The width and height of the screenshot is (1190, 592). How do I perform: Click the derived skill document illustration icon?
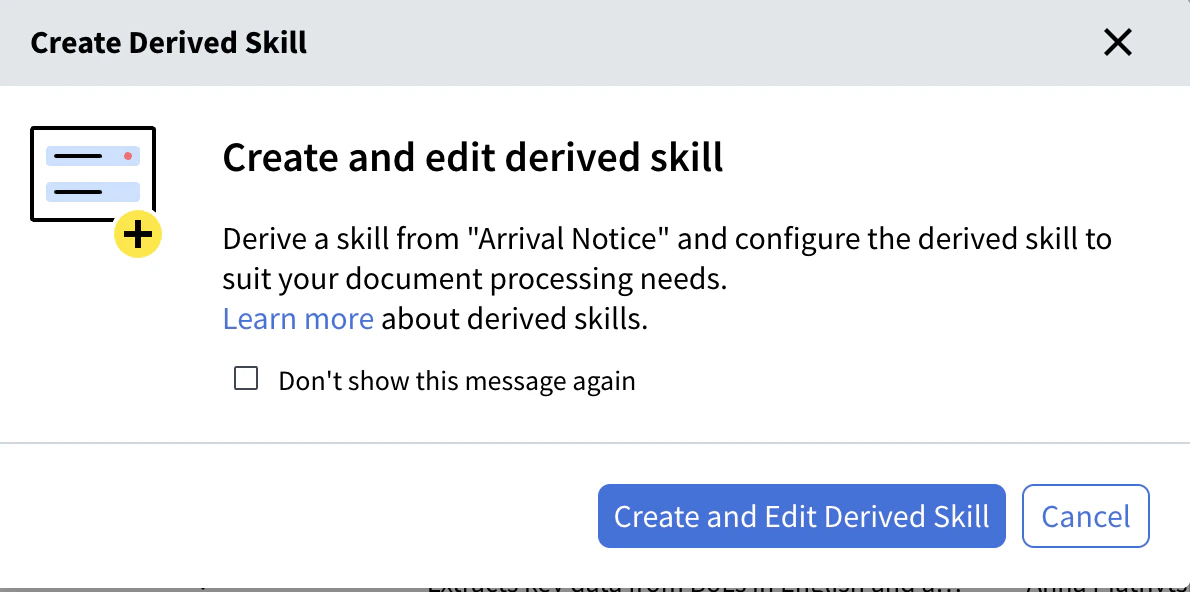[93, 174]
